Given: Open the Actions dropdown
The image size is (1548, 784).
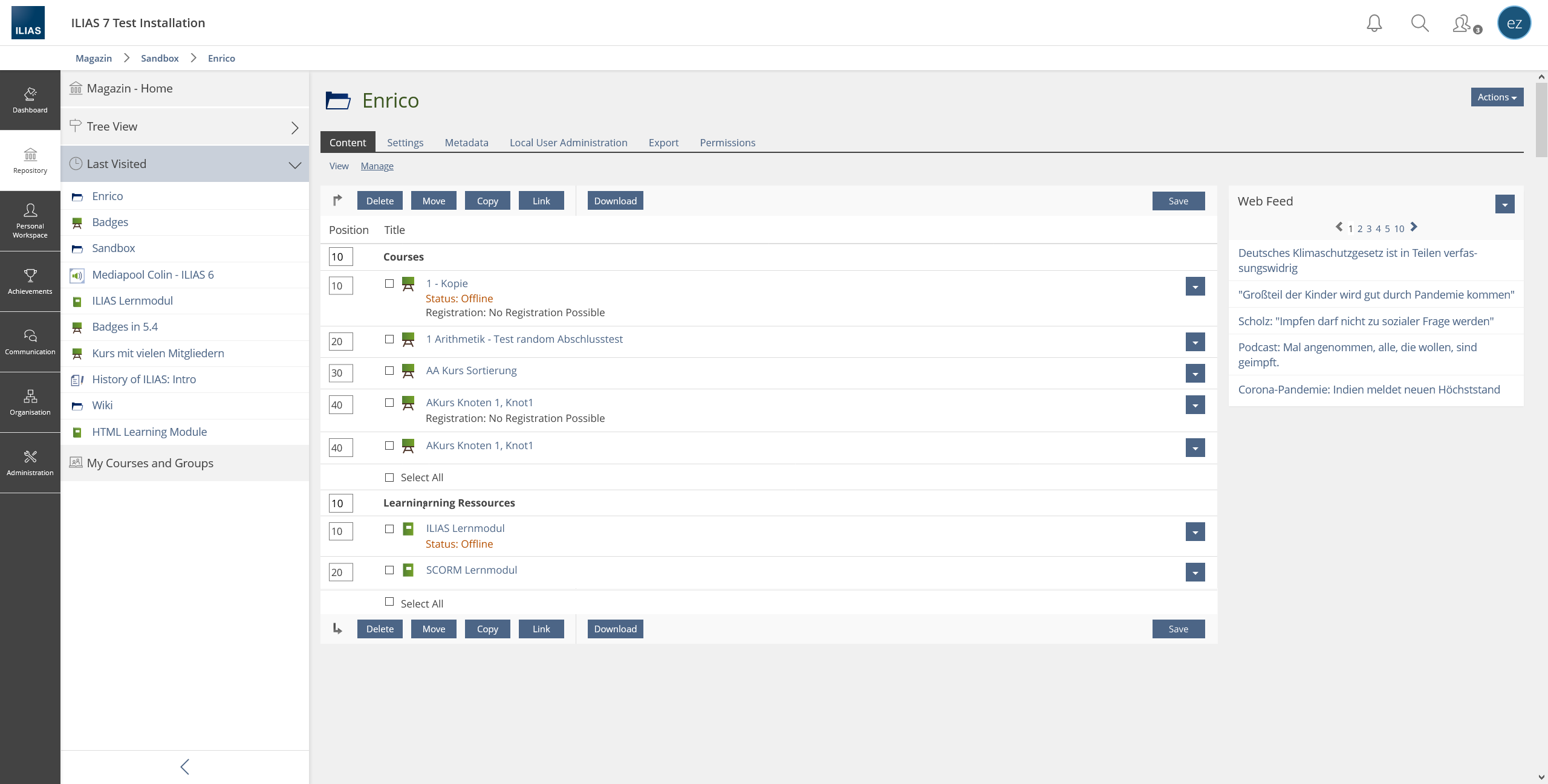Looking at the screenshot, I should tap(1497, 97).
